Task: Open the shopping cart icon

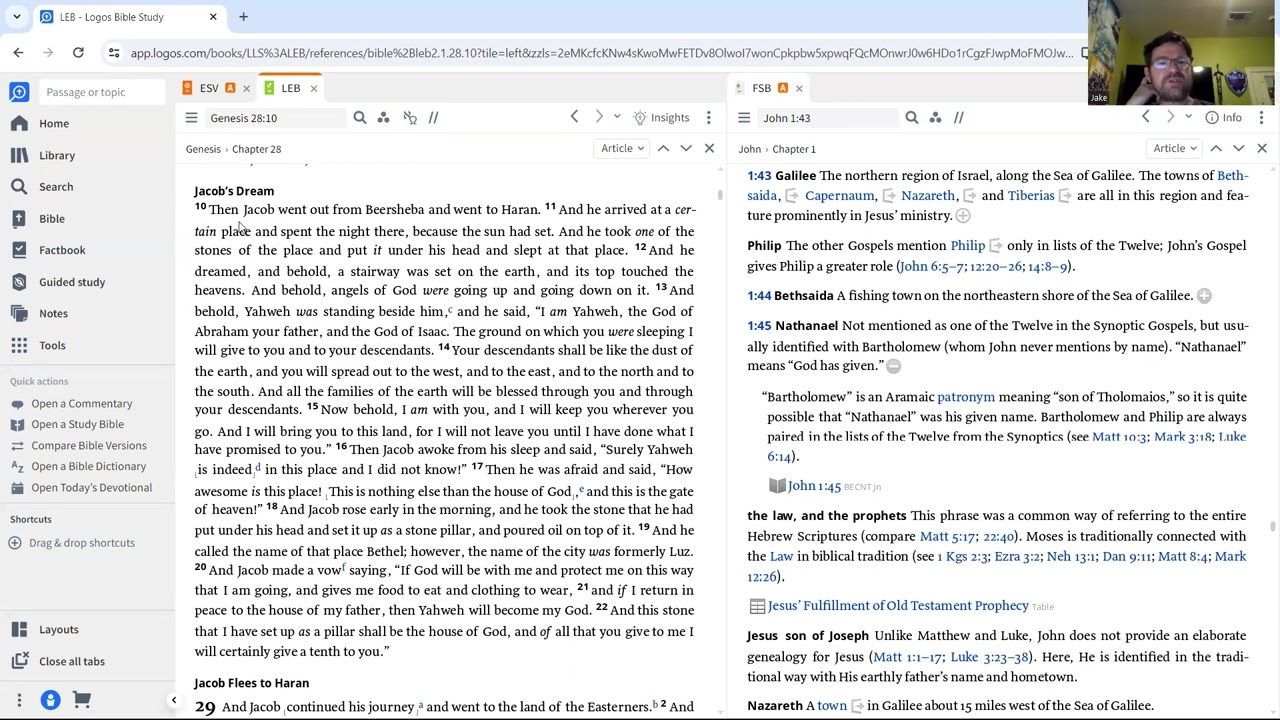Action: click(82, 700)
